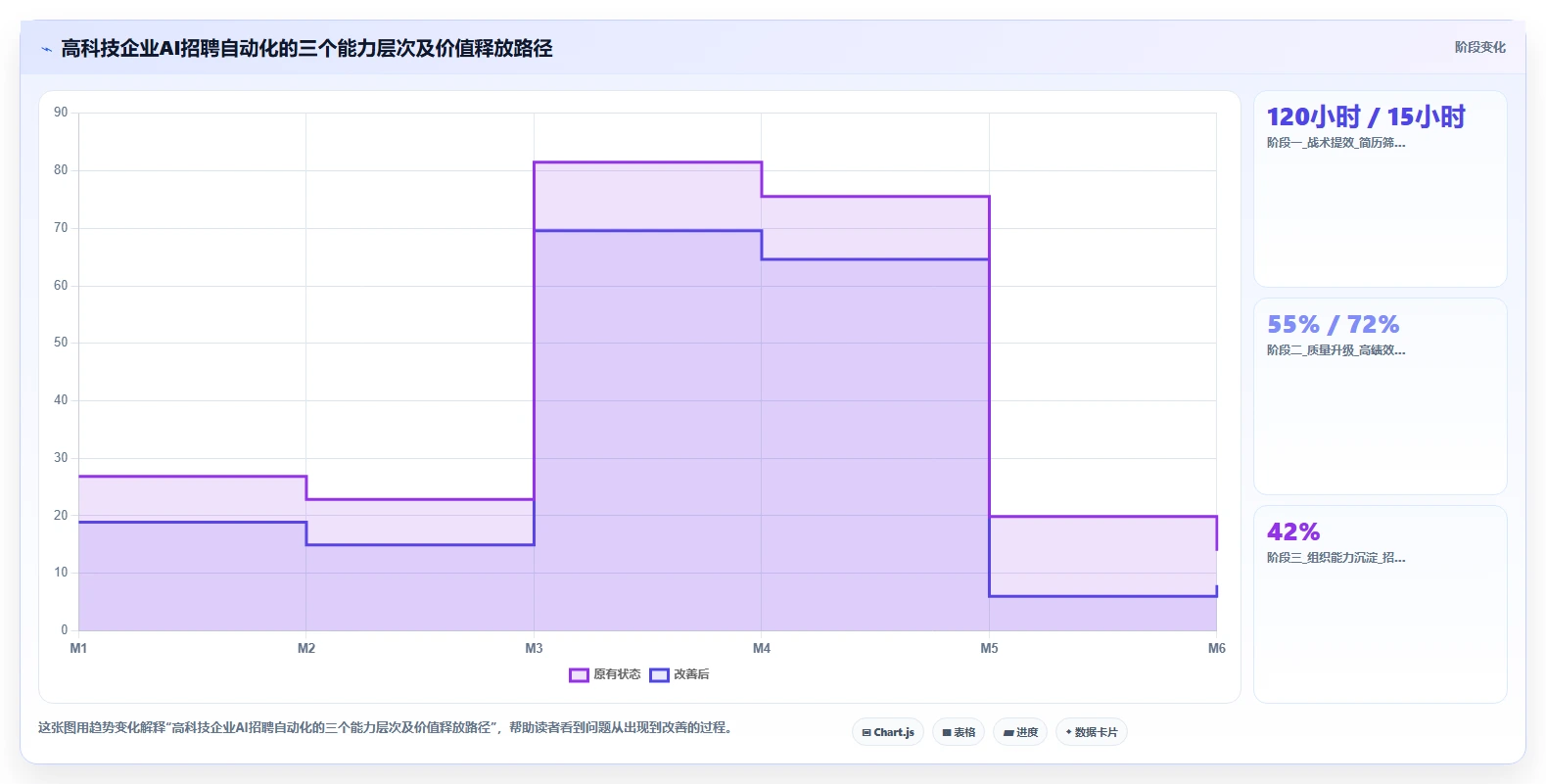Click the Chart.js tag
1546x784 pixels.
coord(888,732)
